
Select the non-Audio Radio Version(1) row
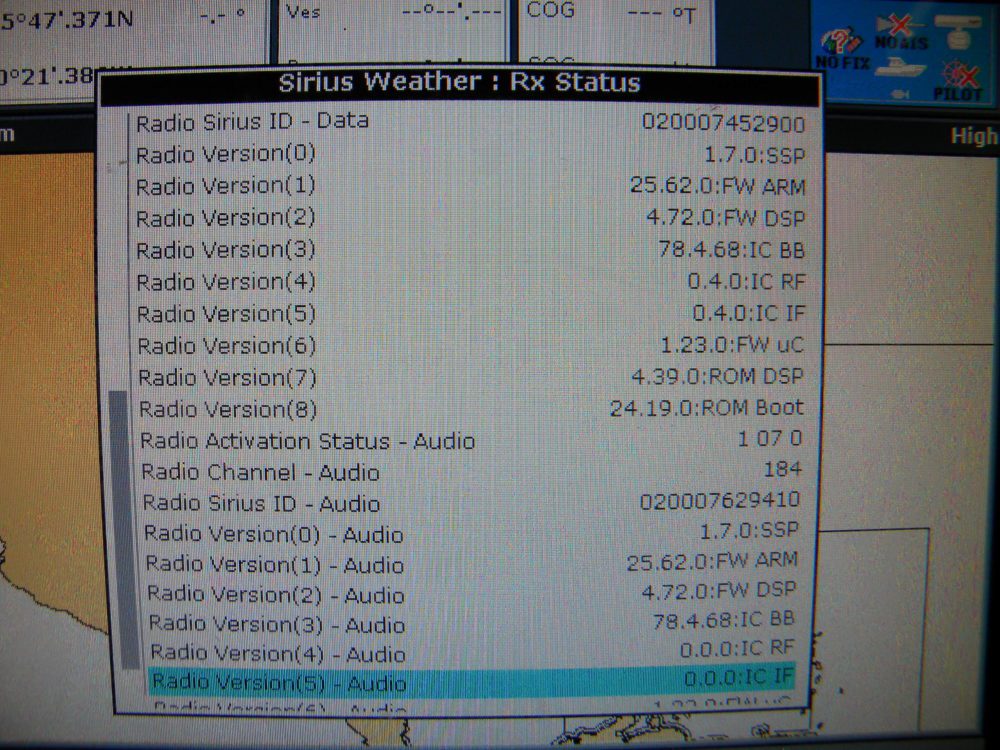[471, 186]
